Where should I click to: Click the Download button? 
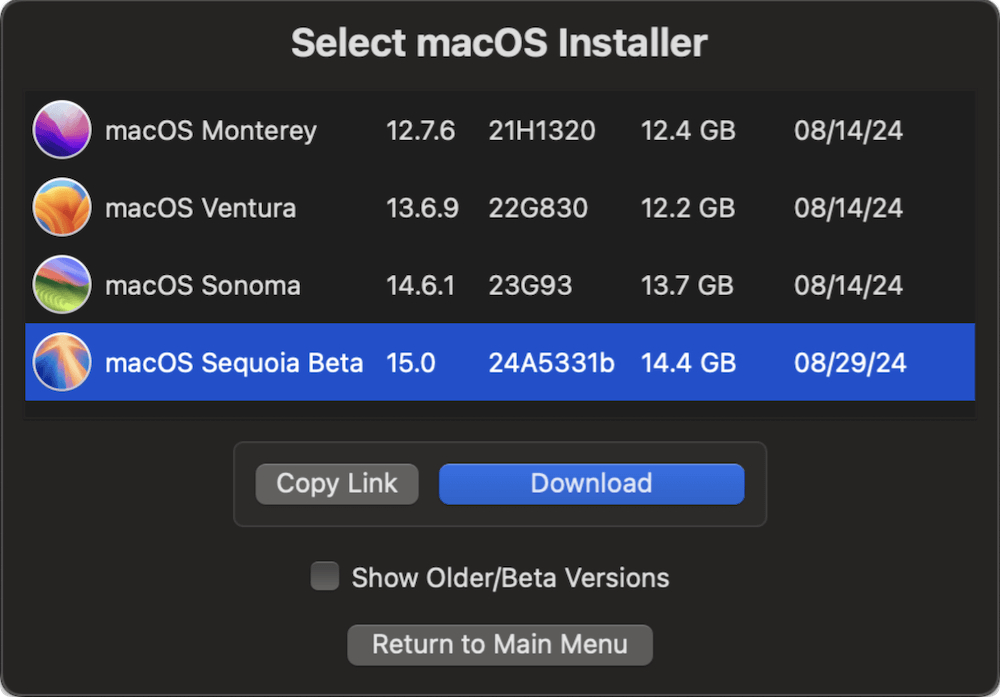pos(591,483)
